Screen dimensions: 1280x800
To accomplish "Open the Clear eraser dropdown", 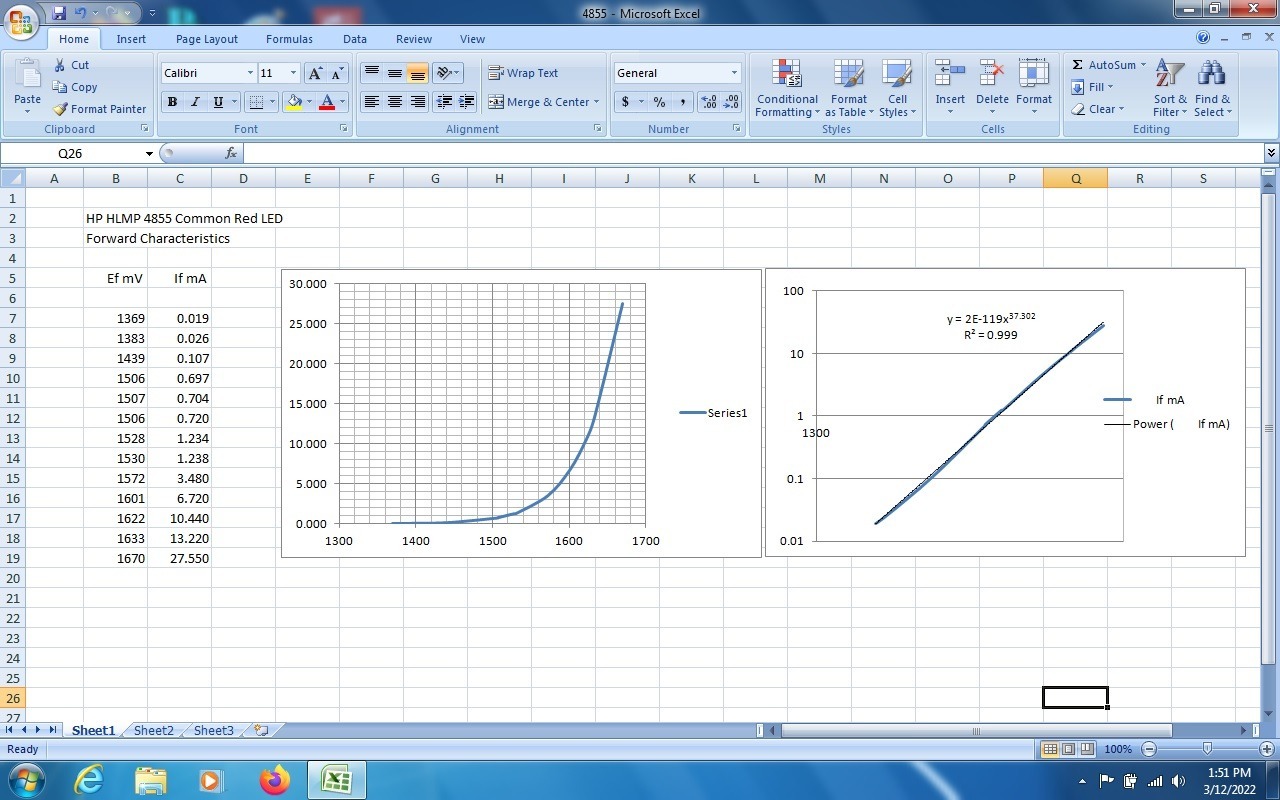I will click(x=1098, y=109).
